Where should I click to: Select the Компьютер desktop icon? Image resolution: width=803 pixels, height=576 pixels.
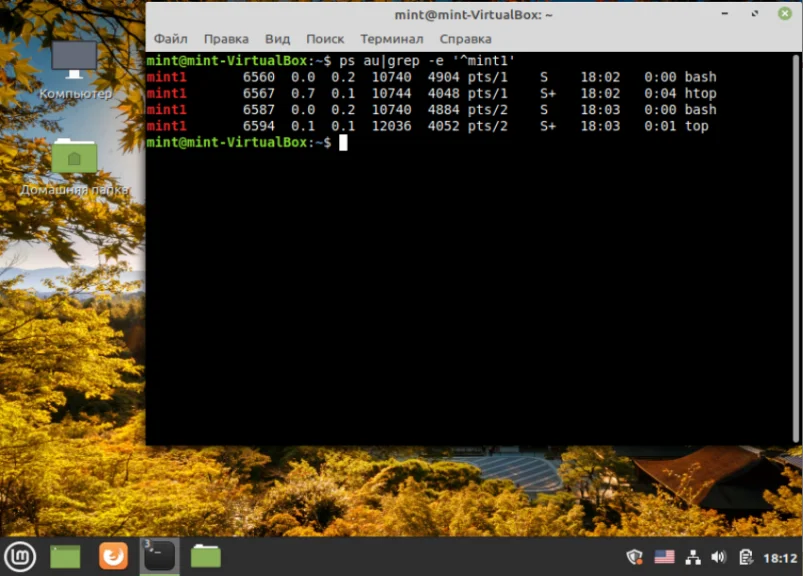[x=75, y=70]
